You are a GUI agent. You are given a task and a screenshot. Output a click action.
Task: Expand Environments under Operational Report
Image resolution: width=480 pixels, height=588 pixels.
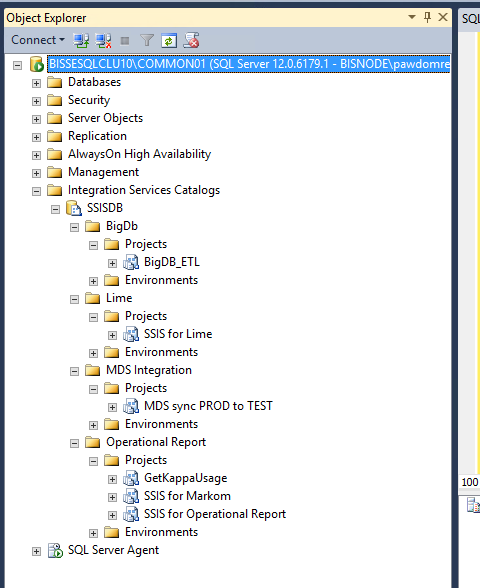coord(93,533)
